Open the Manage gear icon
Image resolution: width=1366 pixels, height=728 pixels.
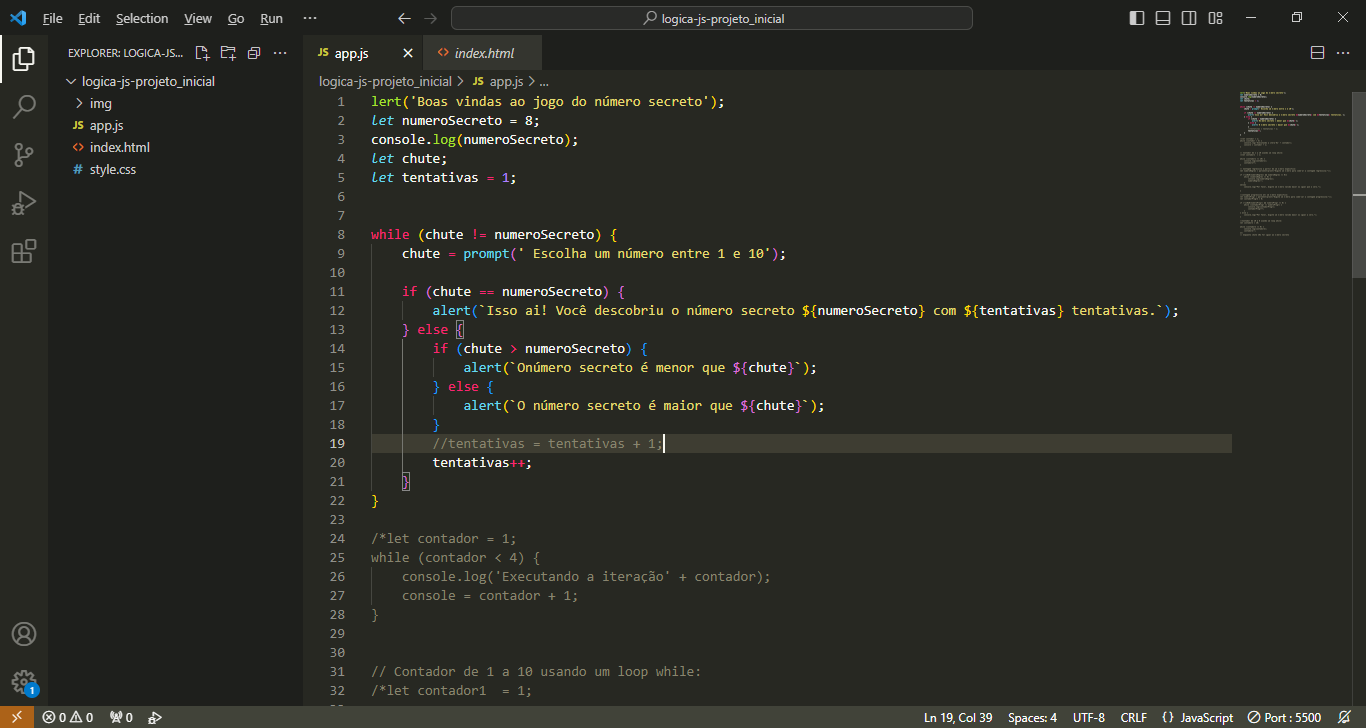pos(24,682)
